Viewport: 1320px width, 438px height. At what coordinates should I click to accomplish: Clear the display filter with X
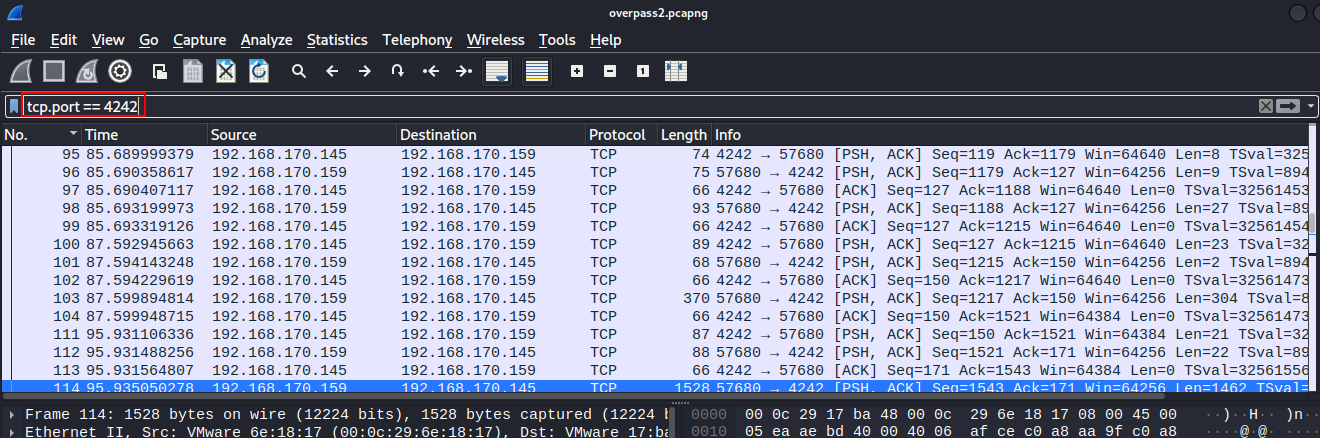[1265, 106]
